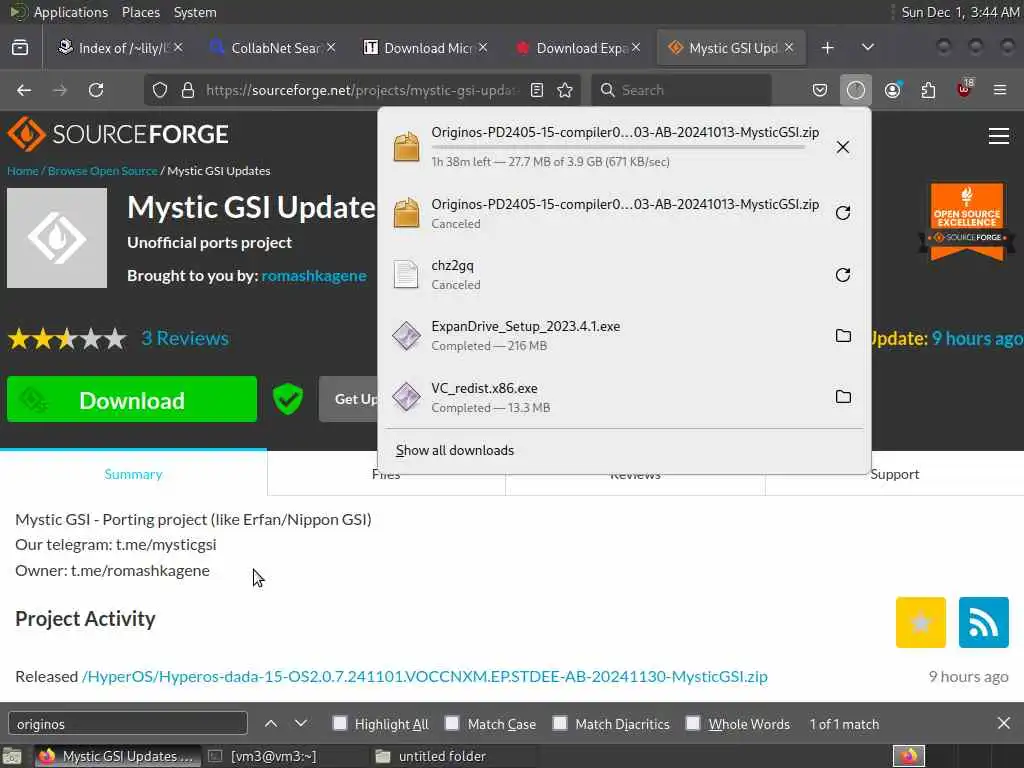1024x768 pixels.
Task: Click the SourceForge logo
Action: tap(118, 134)
